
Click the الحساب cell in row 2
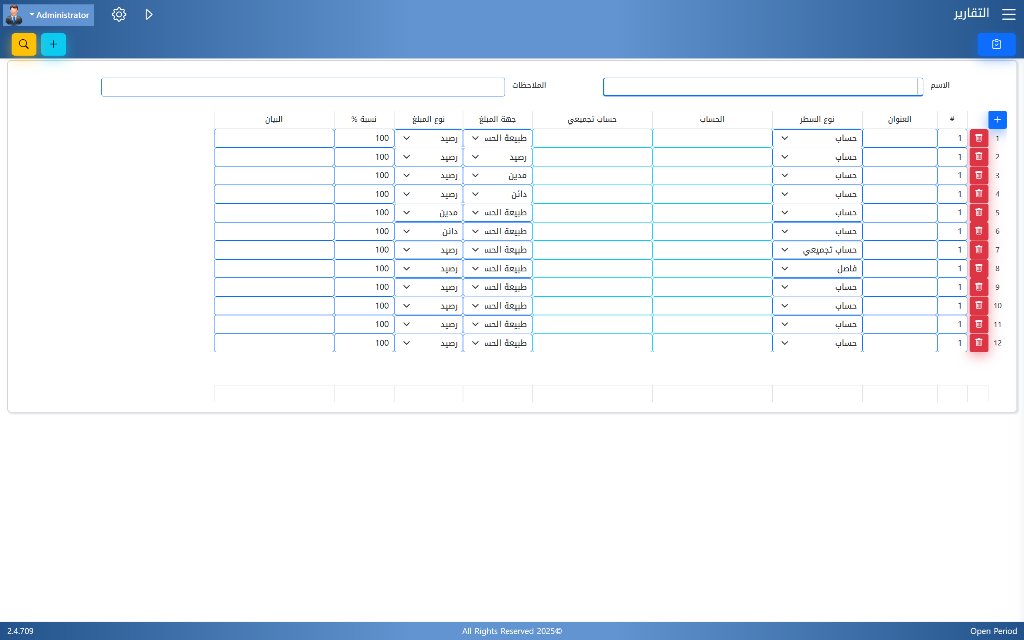pyautogui.click(x=712, y=157)
